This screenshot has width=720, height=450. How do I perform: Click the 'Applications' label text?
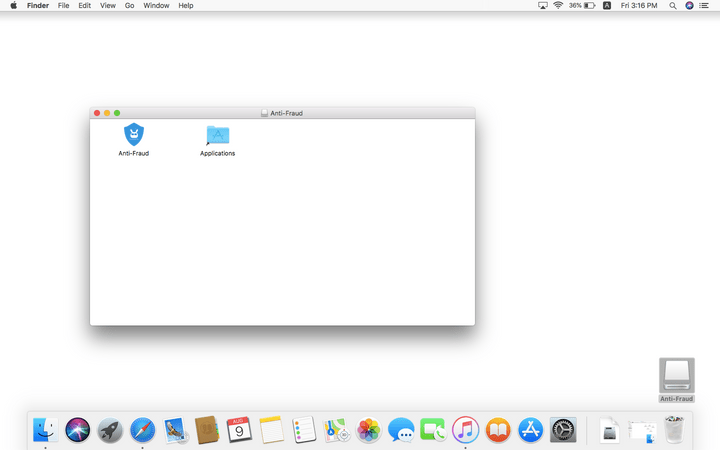click(x=218, y=153)
